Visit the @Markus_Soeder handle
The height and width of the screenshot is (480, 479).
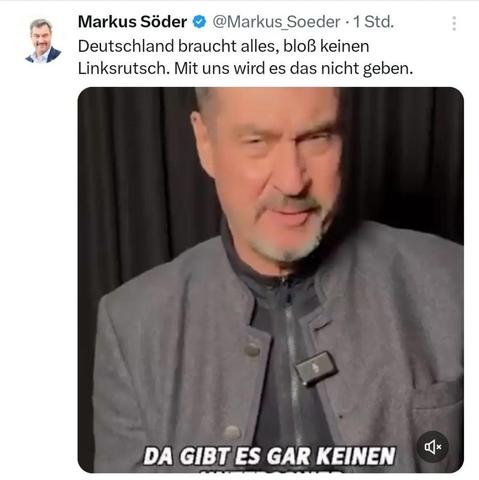click(x=276, y=22)
